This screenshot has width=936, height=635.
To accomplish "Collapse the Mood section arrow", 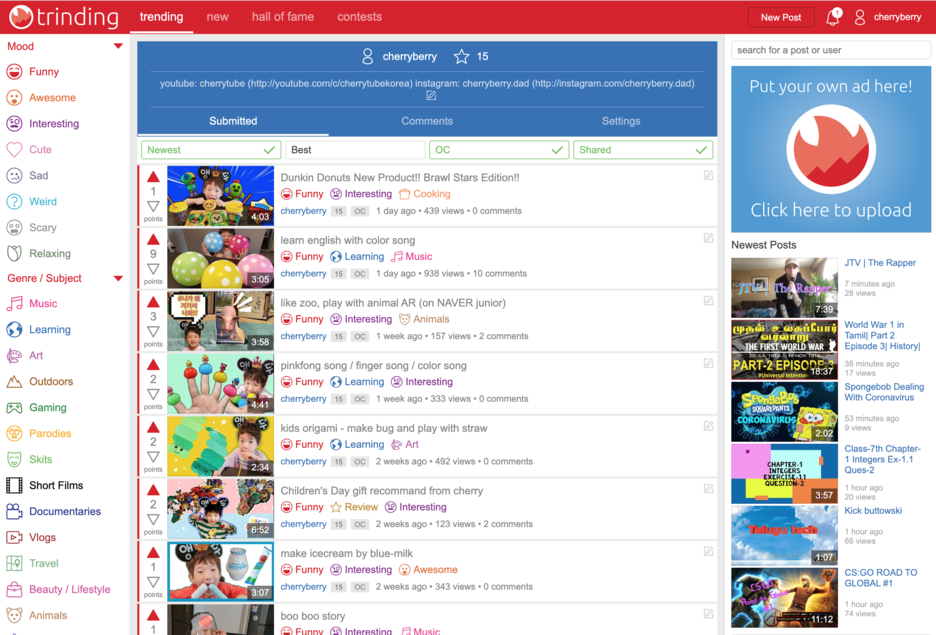I will (x=118, y=46).
